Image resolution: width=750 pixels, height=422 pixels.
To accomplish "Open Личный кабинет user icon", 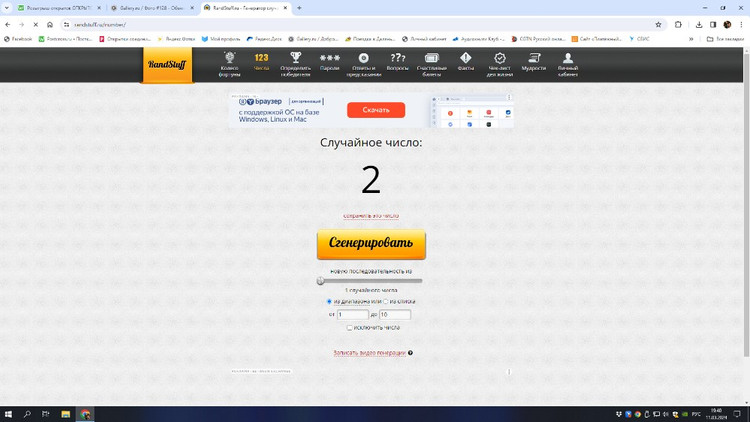I will point(568,59).
